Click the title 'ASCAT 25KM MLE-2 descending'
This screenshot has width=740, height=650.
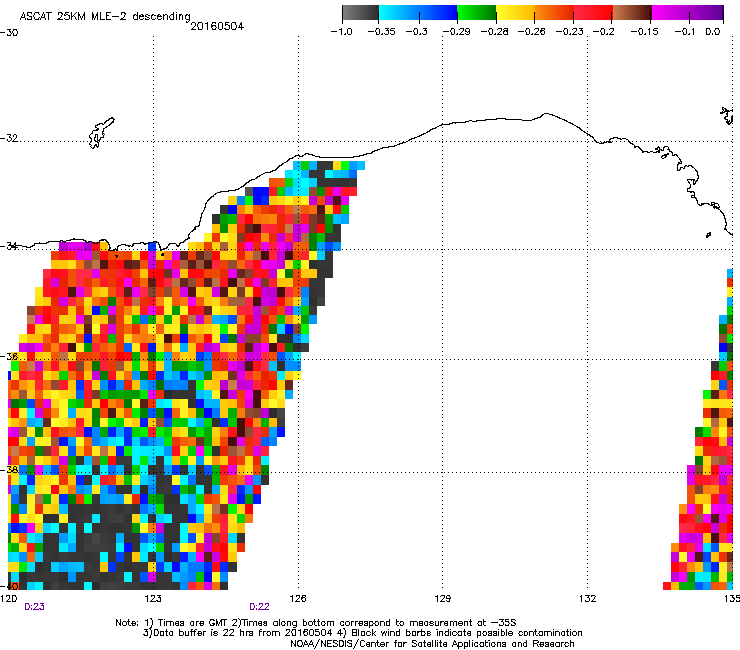point(105,17)
